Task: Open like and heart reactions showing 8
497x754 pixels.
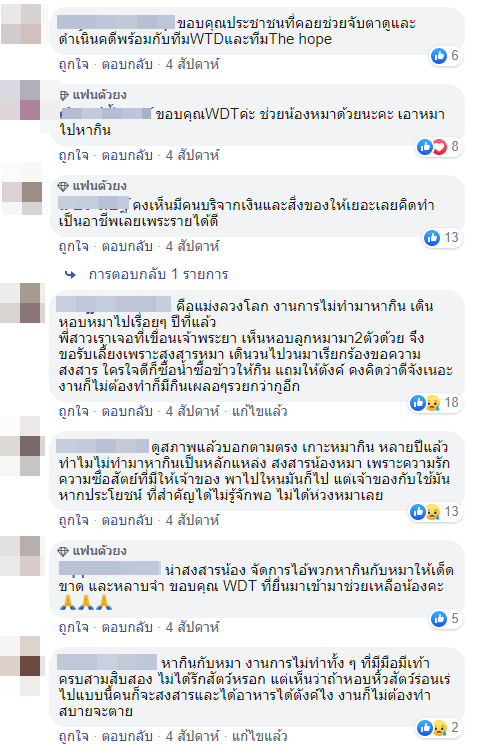Action: [x=439, y=147]
